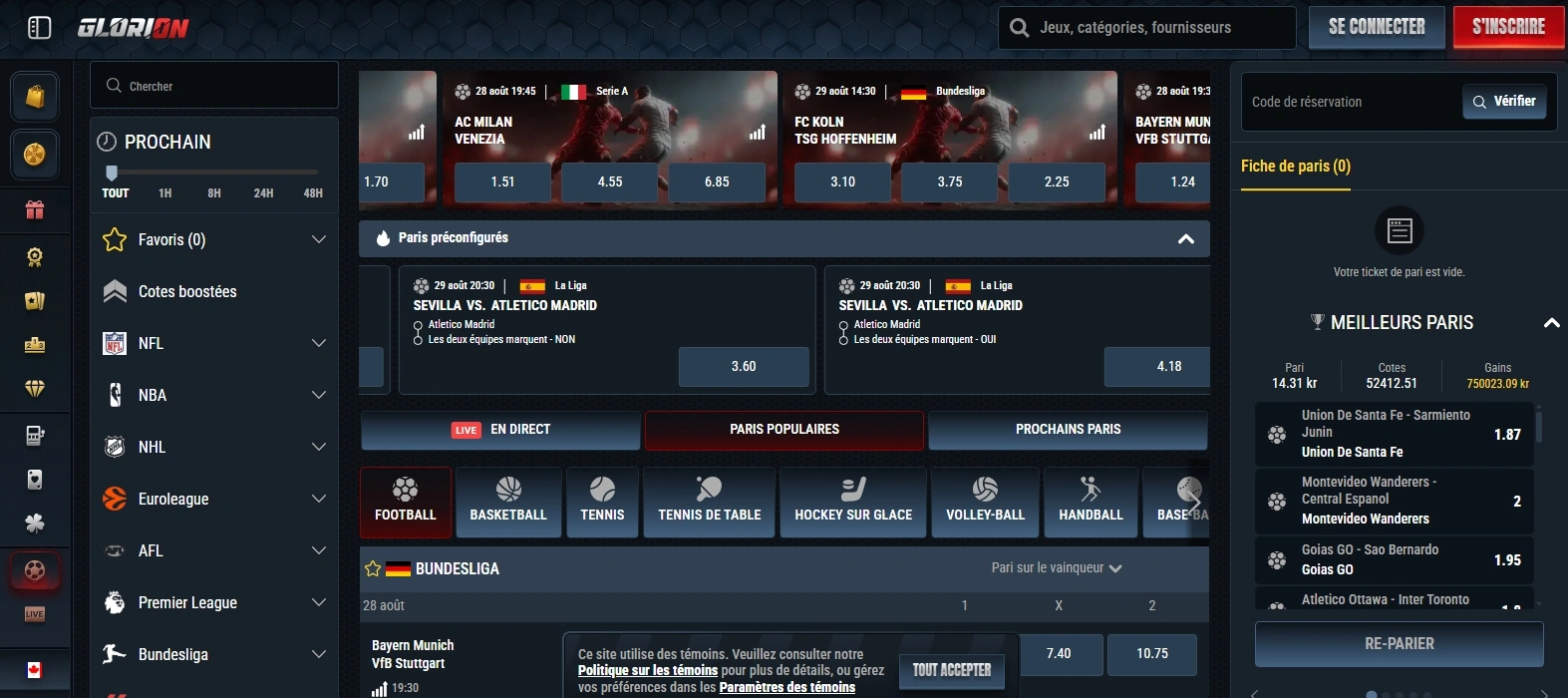Expand the Premier League chevron

tap(319, 602)
